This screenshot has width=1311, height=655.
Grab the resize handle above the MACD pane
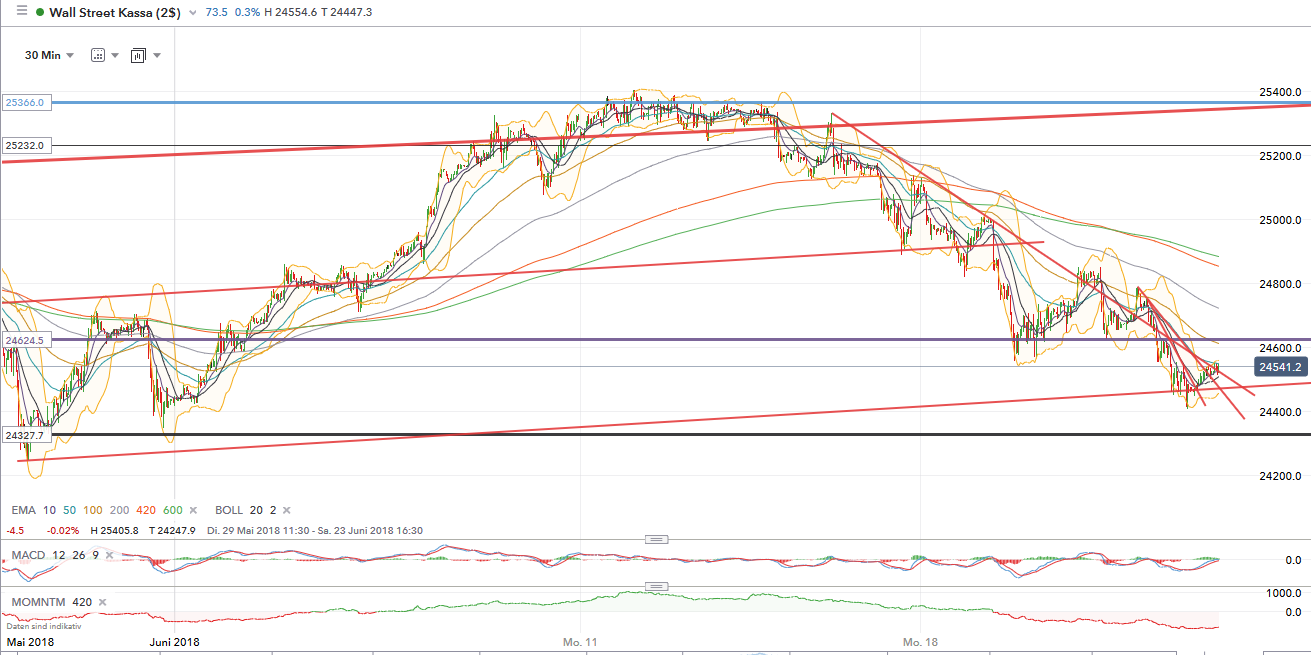tap(656, 539)
